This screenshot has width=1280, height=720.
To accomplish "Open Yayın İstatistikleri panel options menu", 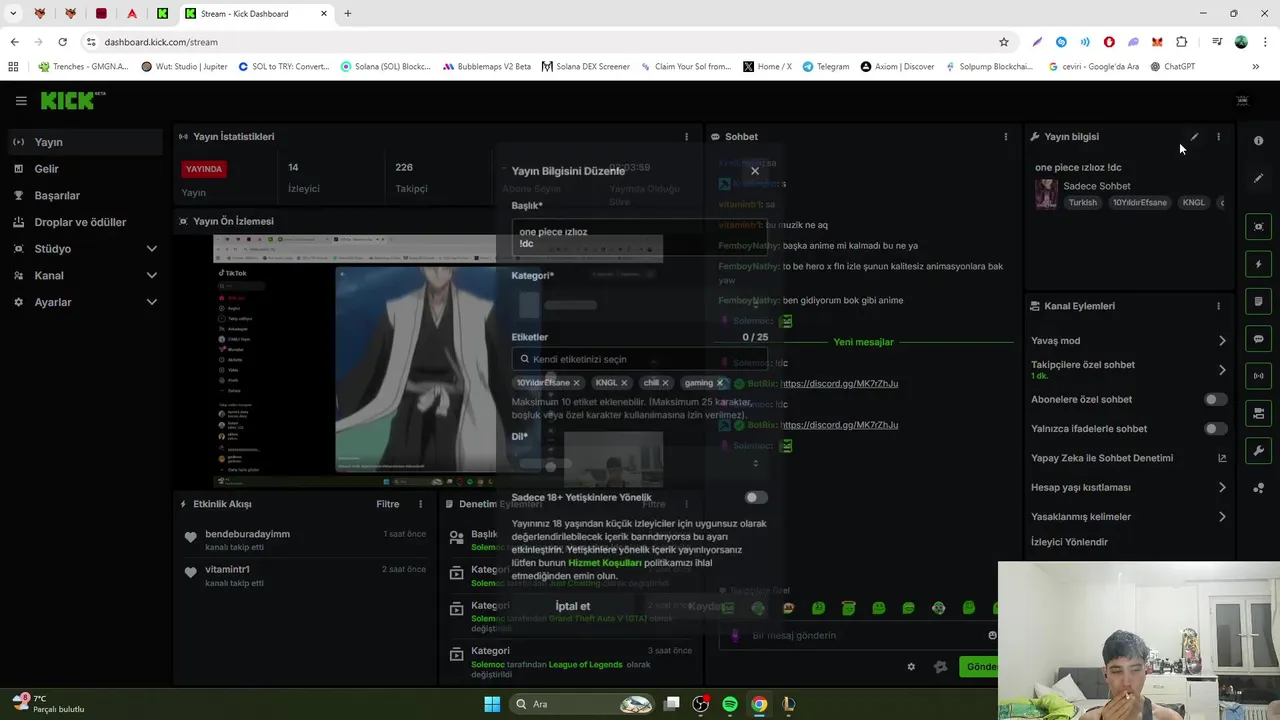I will point(686,137).
